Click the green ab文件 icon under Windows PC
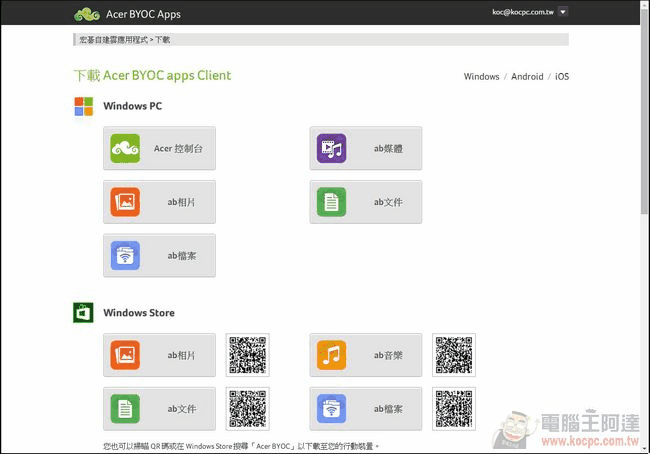 pos(331,202)
